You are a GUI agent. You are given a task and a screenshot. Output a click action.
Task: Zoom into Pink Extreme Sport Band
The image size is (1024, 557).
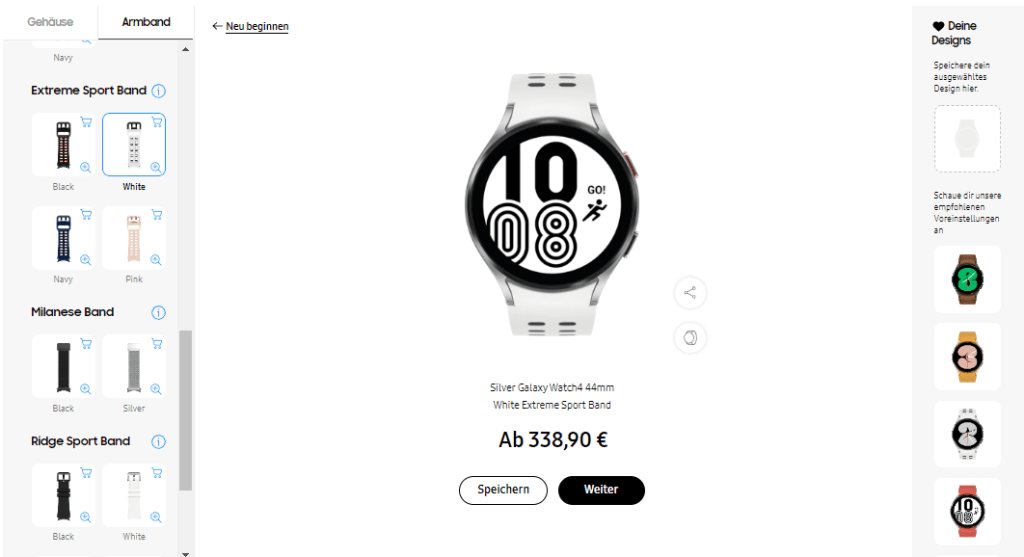tap(156, 260)
